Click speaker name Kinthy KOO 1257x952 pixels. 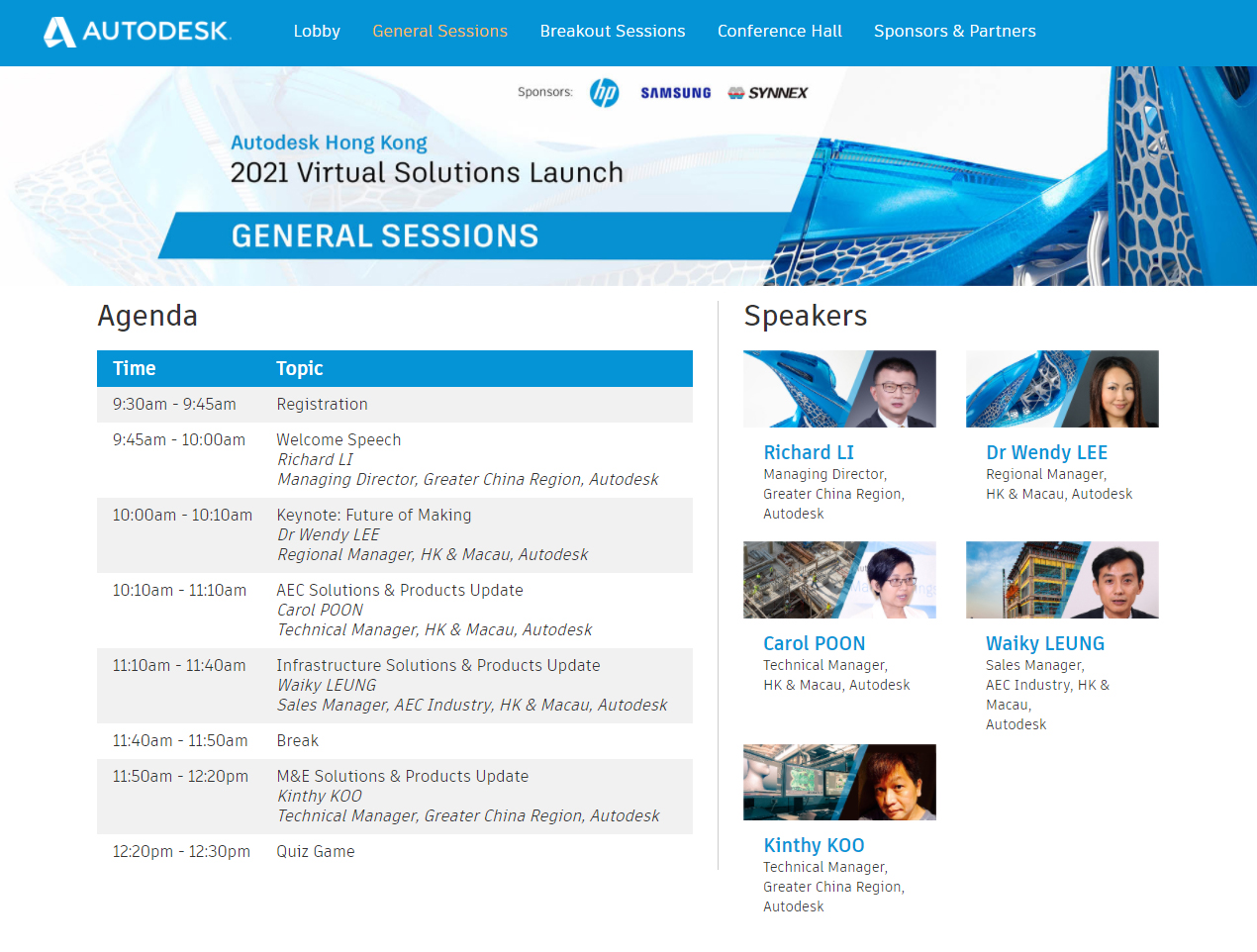tap(814, 845)
